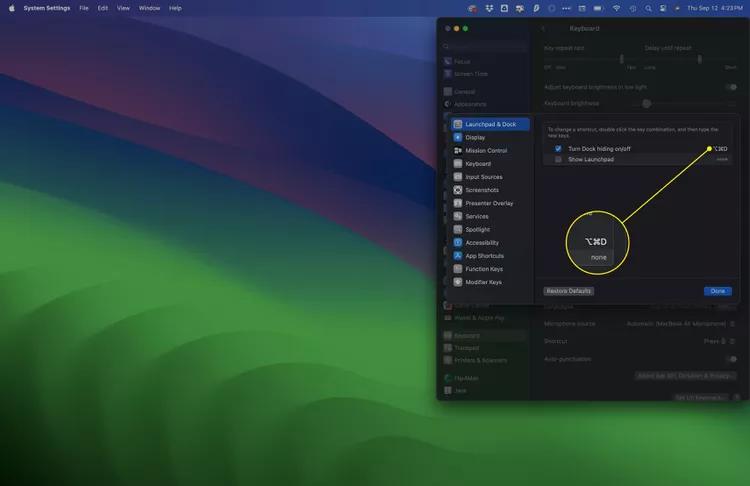Open the Wi-Fi status icon in menu bar

tap(617, 8)
